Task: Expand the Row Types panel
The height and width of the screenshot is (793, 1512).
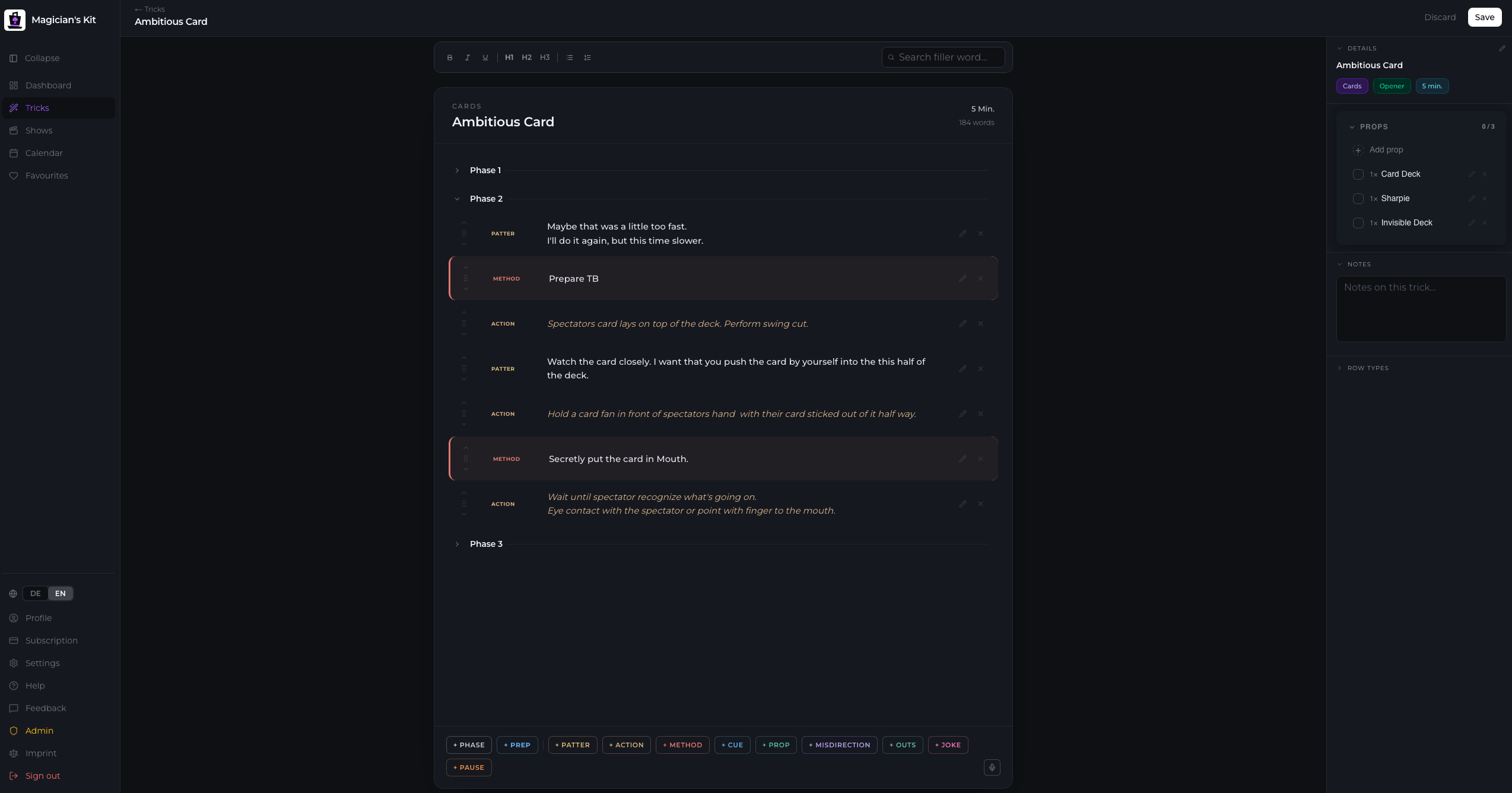Action: pyautogui.click(x=1339, y=368)
